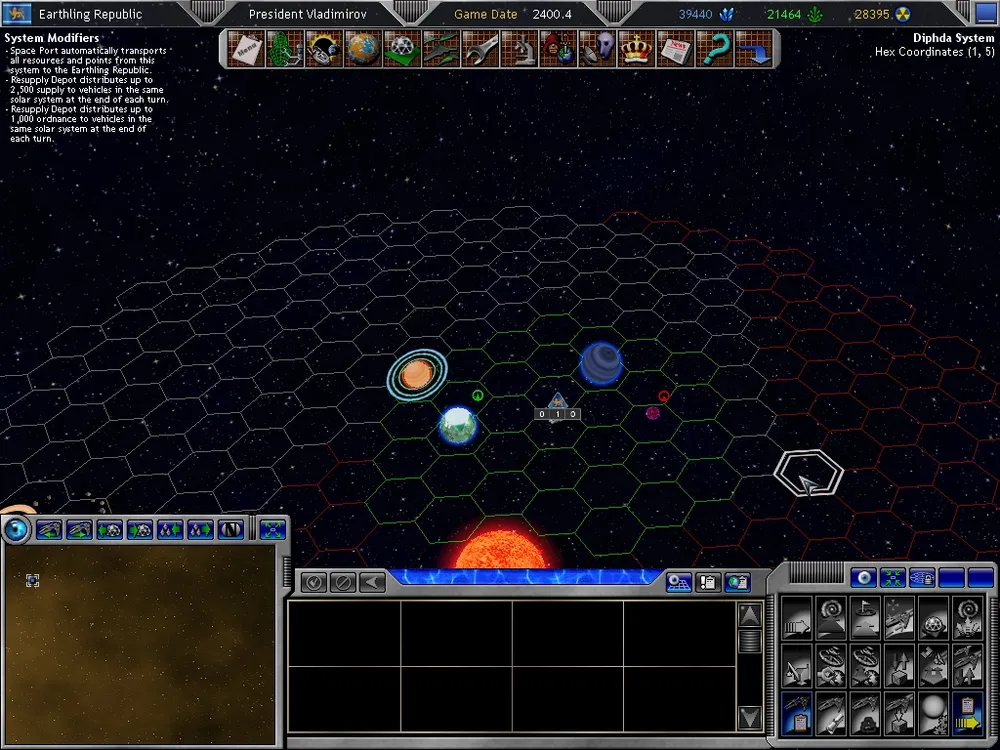
Task: Click the ribbed scrollbar thumb in item list
Action: point(750,641)
